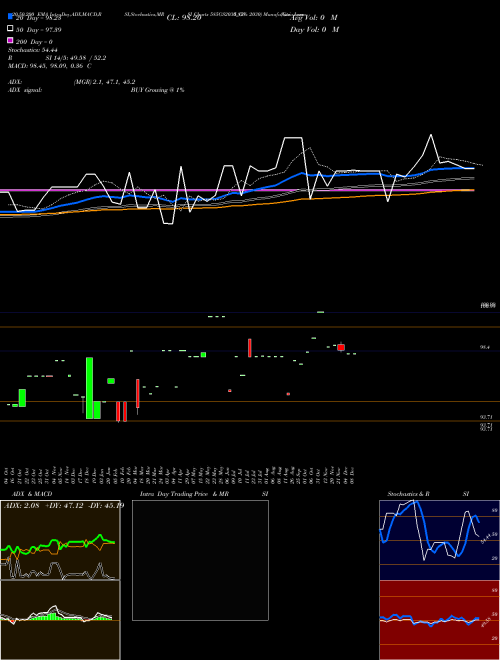Screen dimensions: 500x660
Task: Open the MACD histogram chart panel
Action: 60,620
